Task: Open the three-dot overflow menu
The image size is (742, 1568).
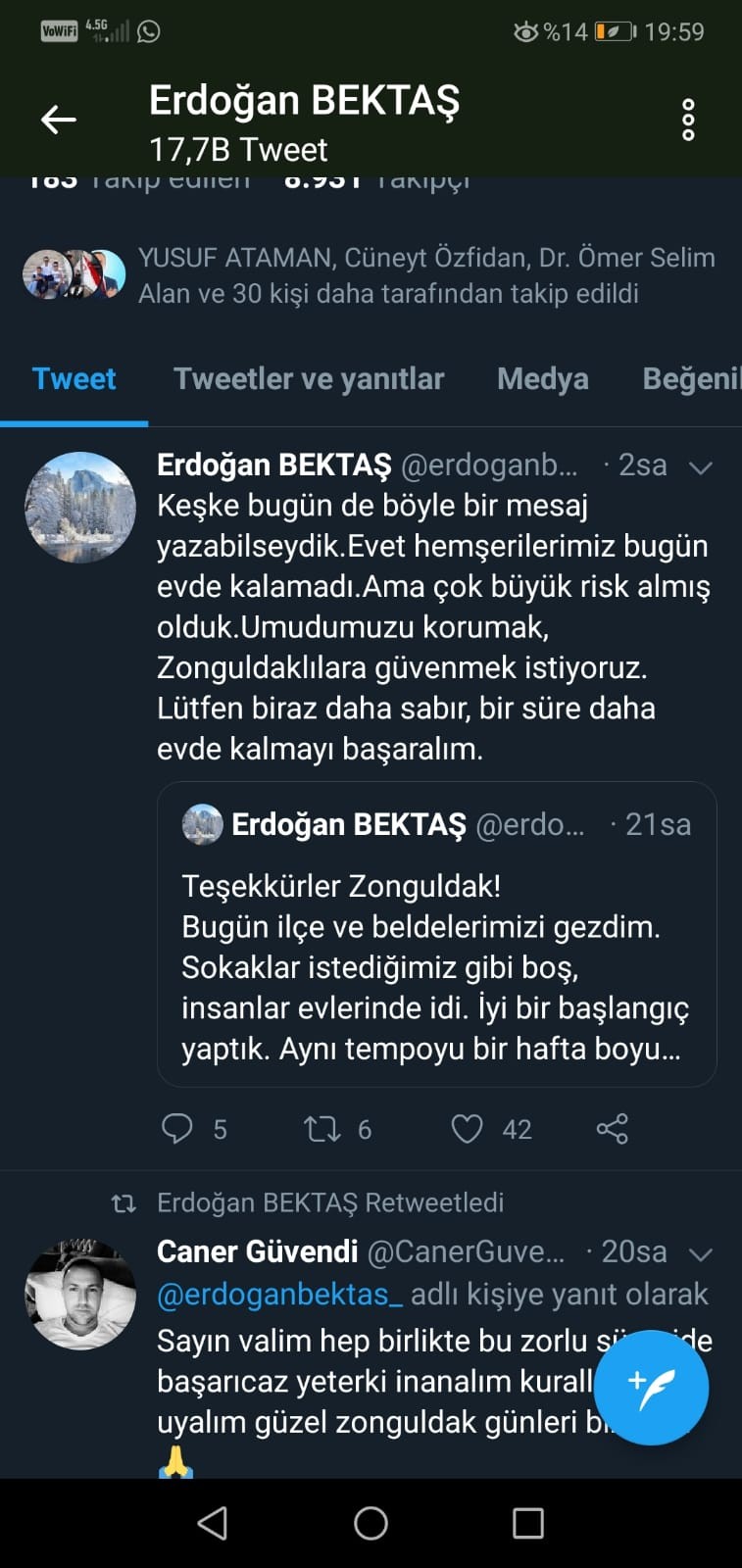Action: click(x=688, y=120)
